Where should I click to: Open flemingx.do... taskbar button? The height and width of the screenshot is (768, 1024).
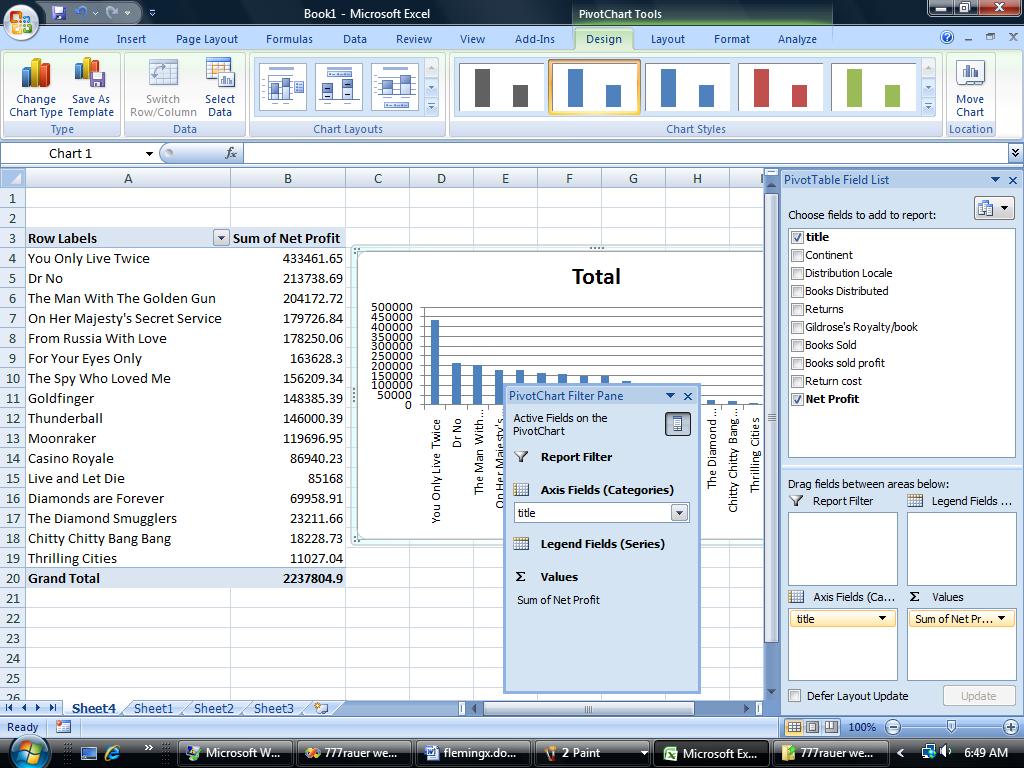[472, 753]
